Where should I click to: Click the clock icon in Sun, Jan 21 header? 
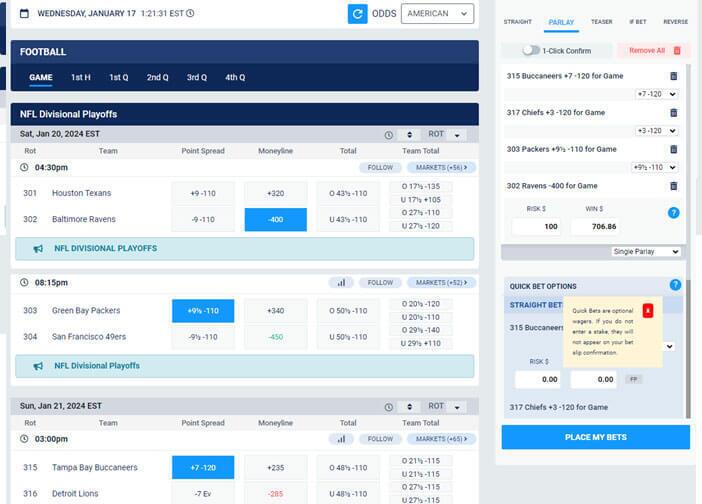pos(389,407)
